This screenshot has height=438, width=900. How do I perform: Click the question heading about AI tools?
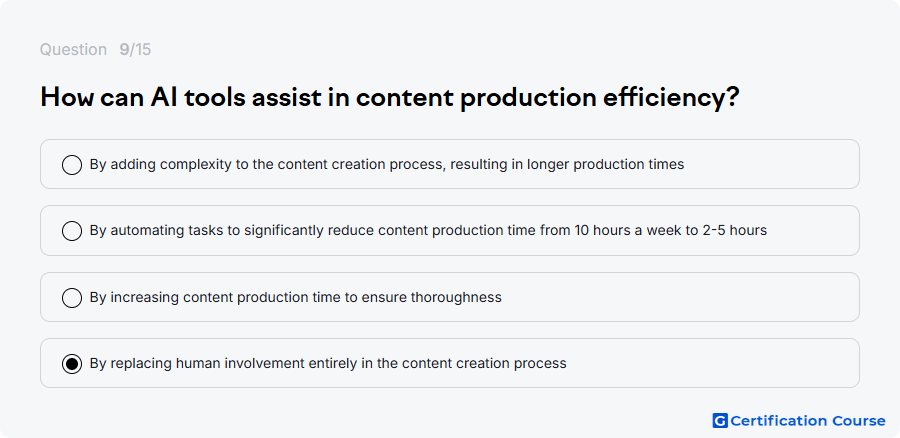point(390,98)
